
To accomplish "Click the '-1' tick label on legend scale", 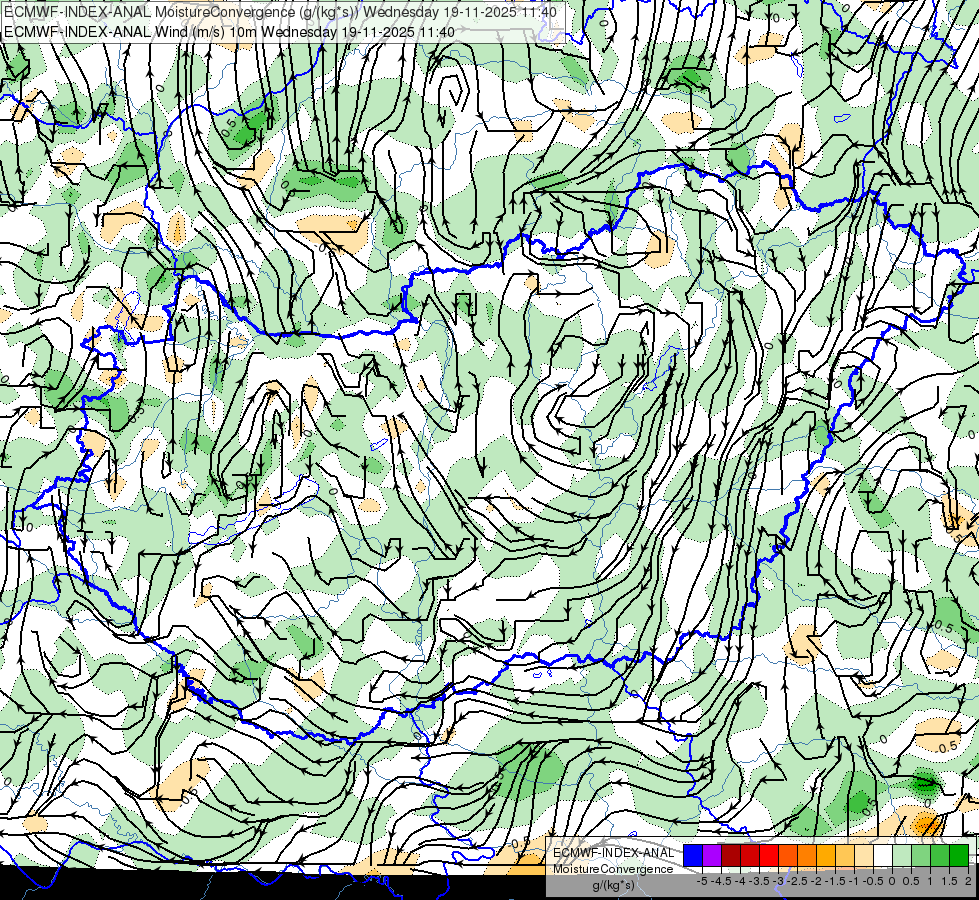I will 854,881.
